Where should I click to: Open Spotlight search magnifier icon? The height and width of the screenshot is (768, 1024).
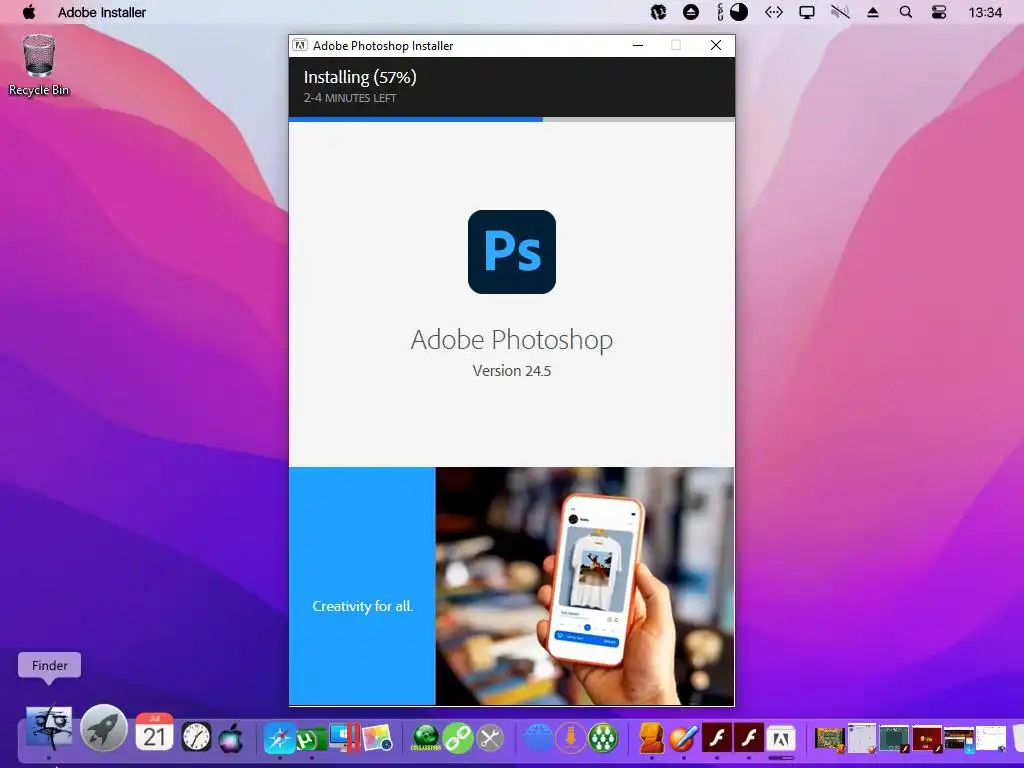pos(906,12)
